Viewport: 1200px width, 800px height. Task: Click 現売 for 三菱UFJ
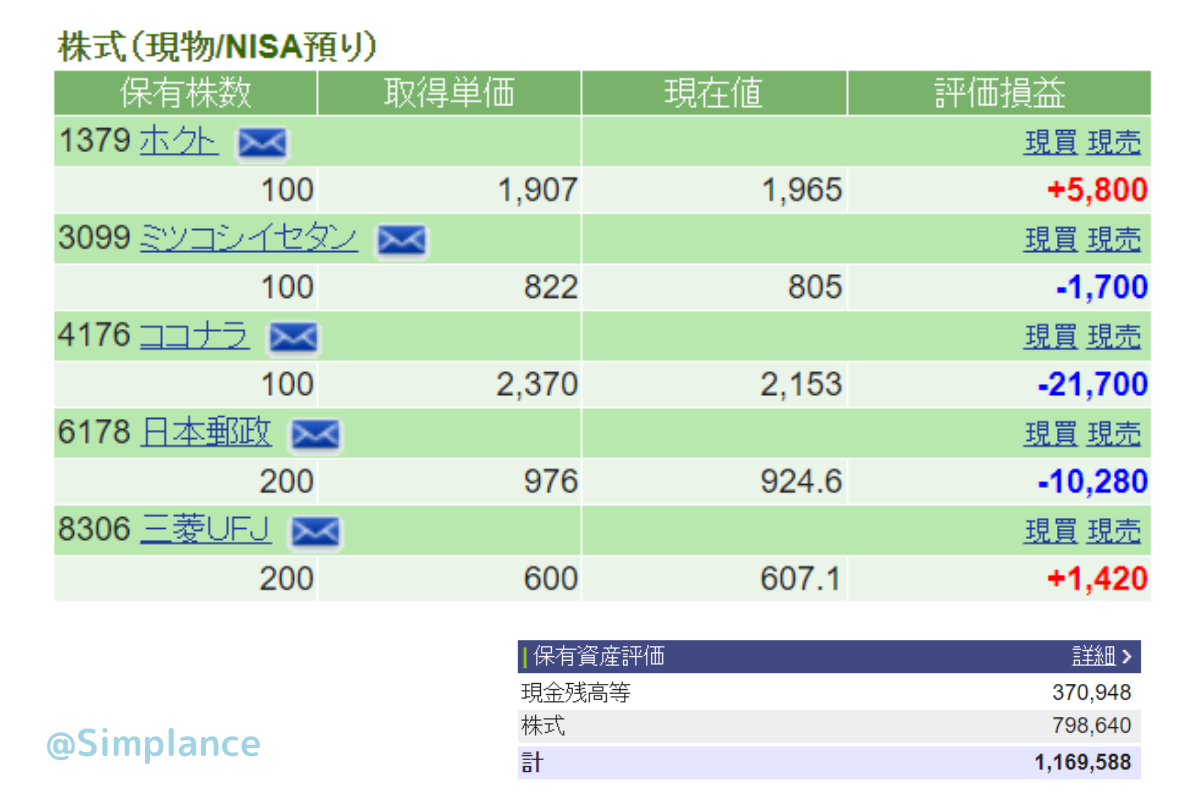pyautogui.click(x=1113, y=531)
